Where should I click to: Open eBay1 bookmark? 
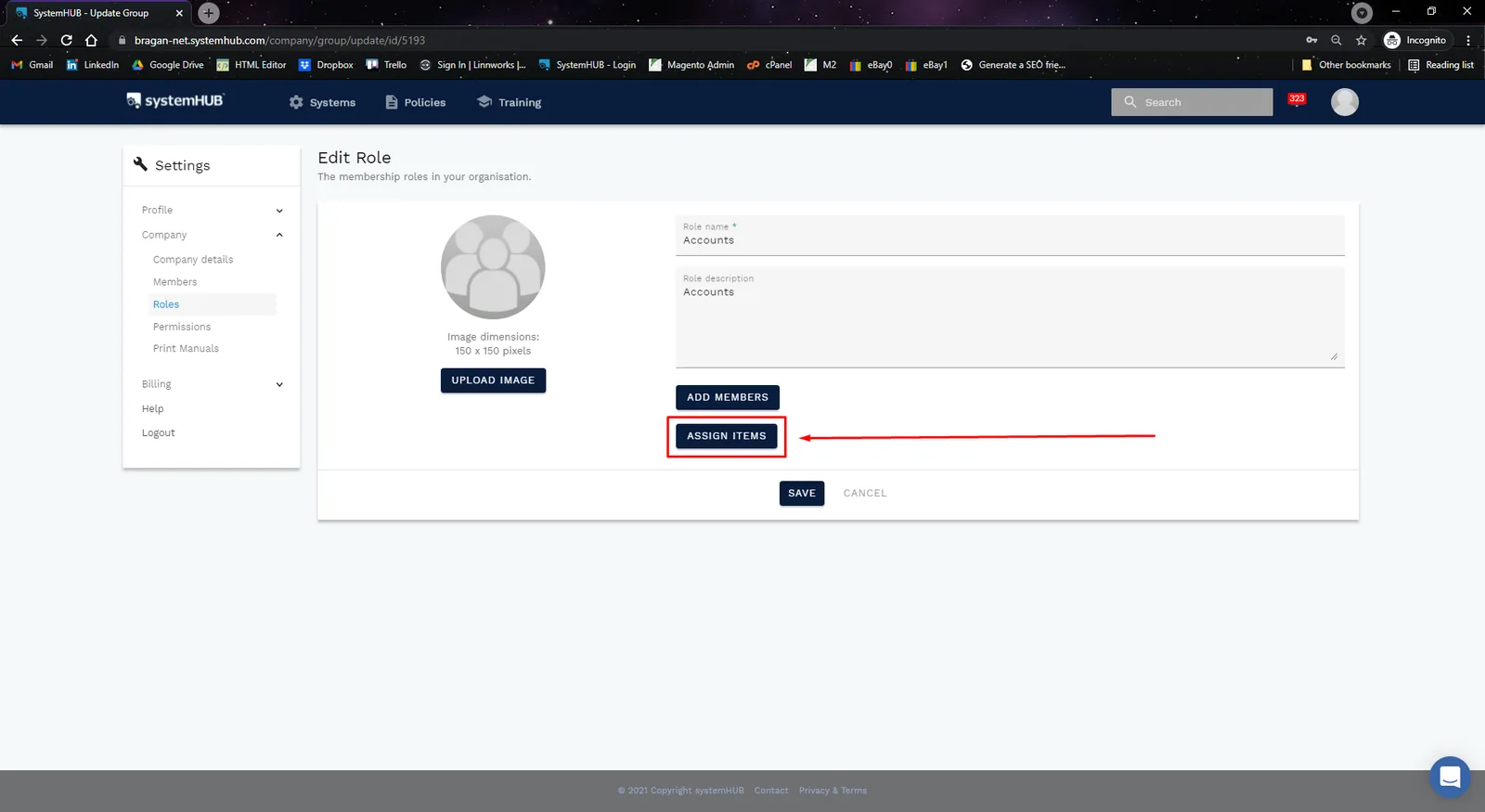(926, 65)
